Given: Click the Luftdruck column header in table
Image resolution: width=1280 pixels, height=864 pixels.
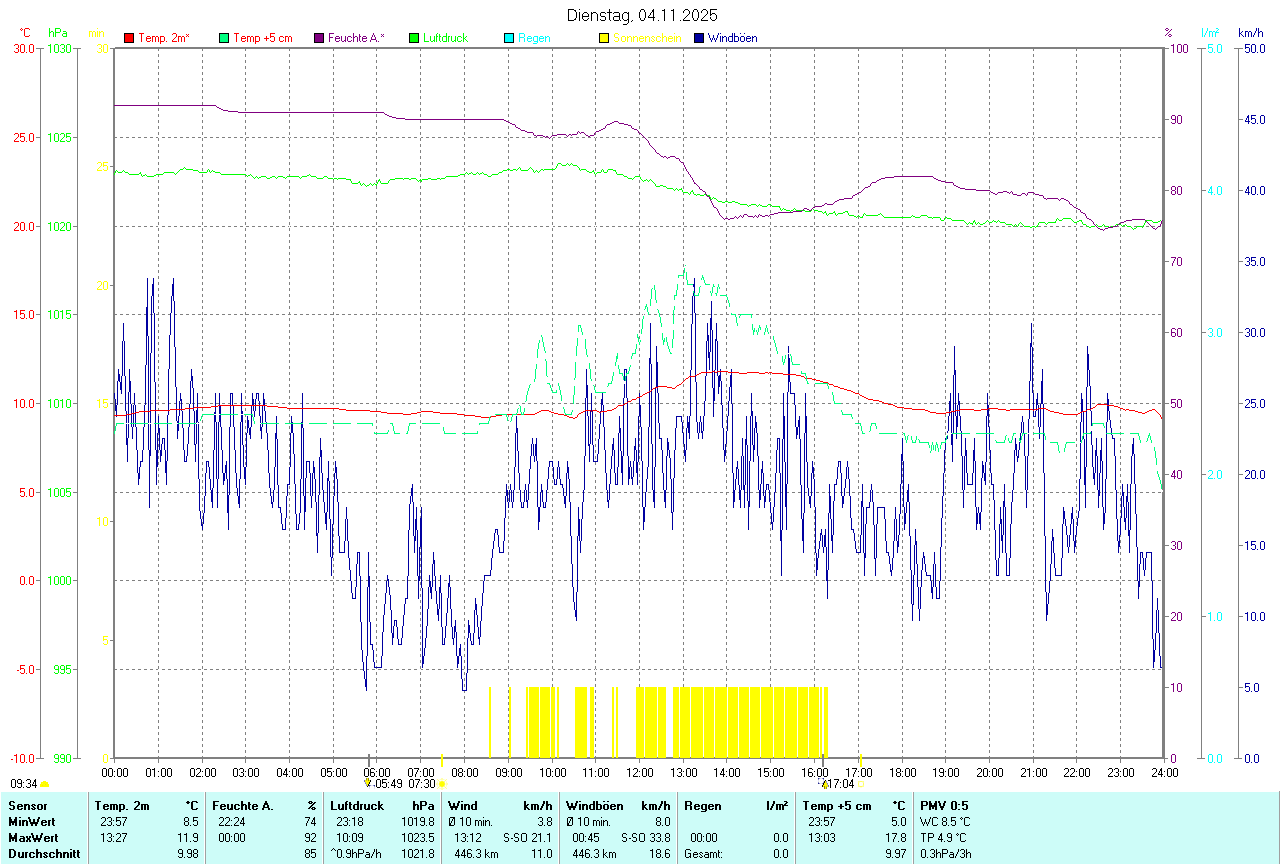Looking at the screenshot, I should point(357,806).
